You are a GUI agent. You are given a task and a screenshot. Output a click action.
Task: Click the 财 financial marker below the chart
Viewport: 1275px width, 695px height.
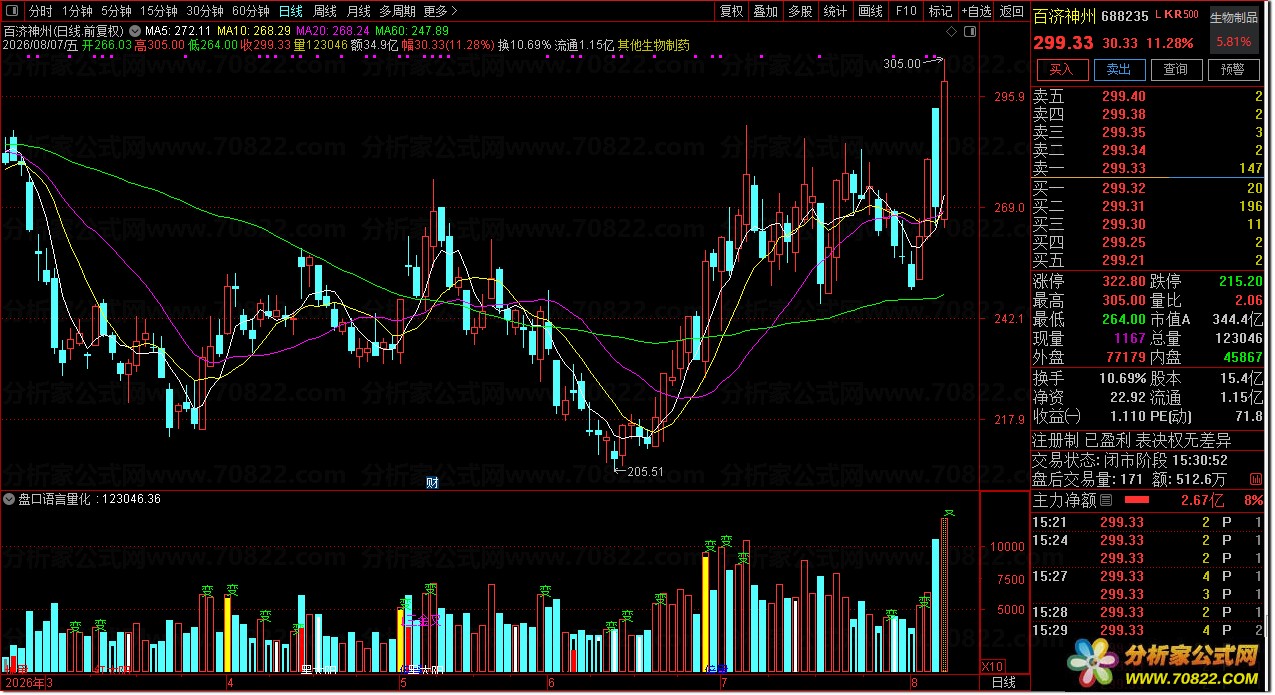(x=432, y=483)
